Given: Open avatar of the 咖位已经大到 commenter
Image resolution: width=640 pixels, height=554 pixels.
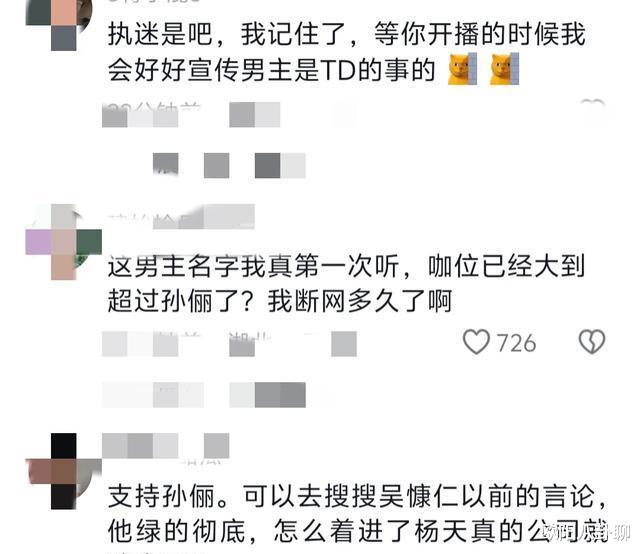Looking at the screenshot, I should point(63,242).
